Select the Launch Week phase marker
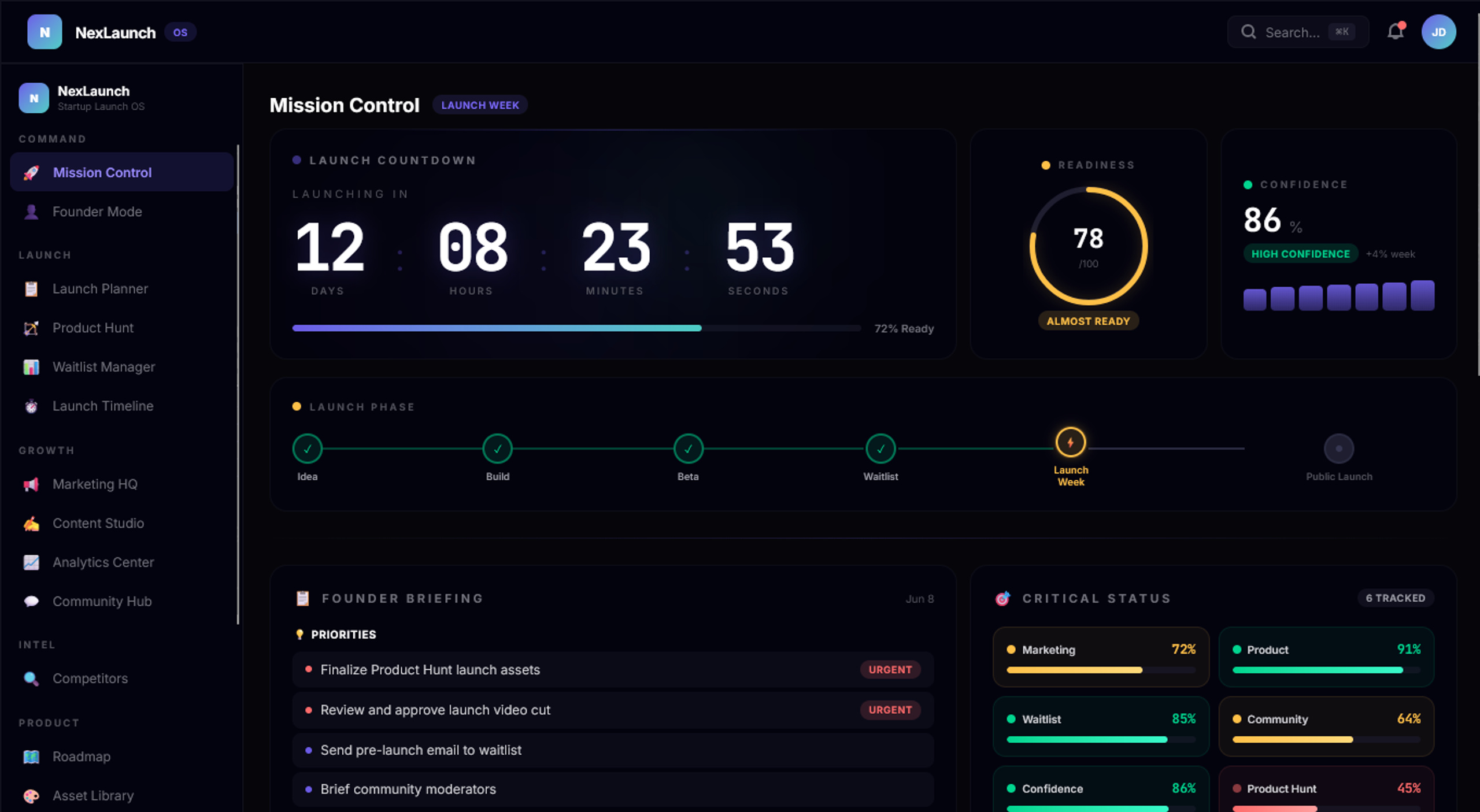 1071,443
